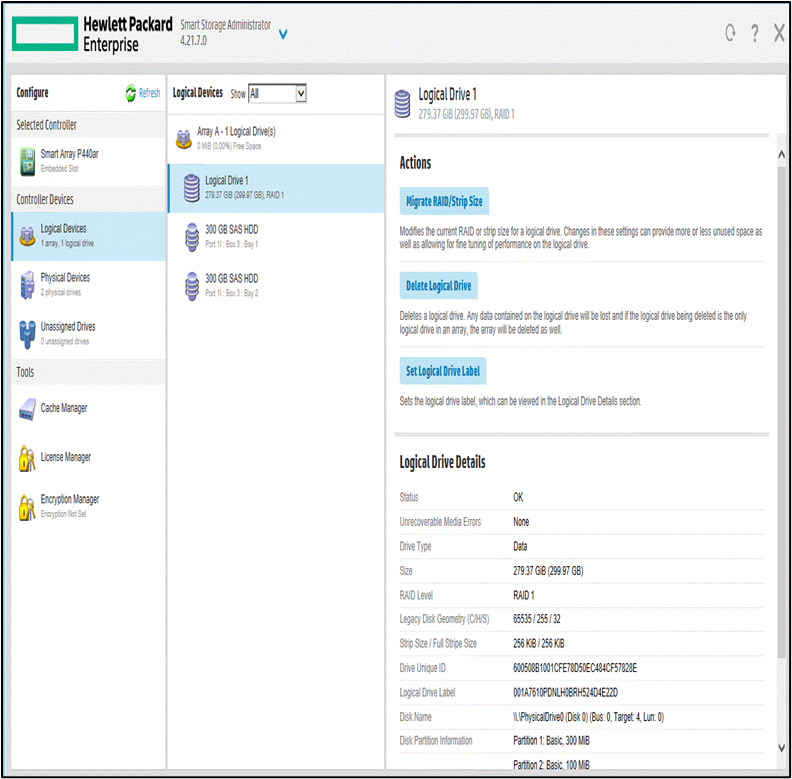Click the details scrollbar down arrow

point(781,748)
